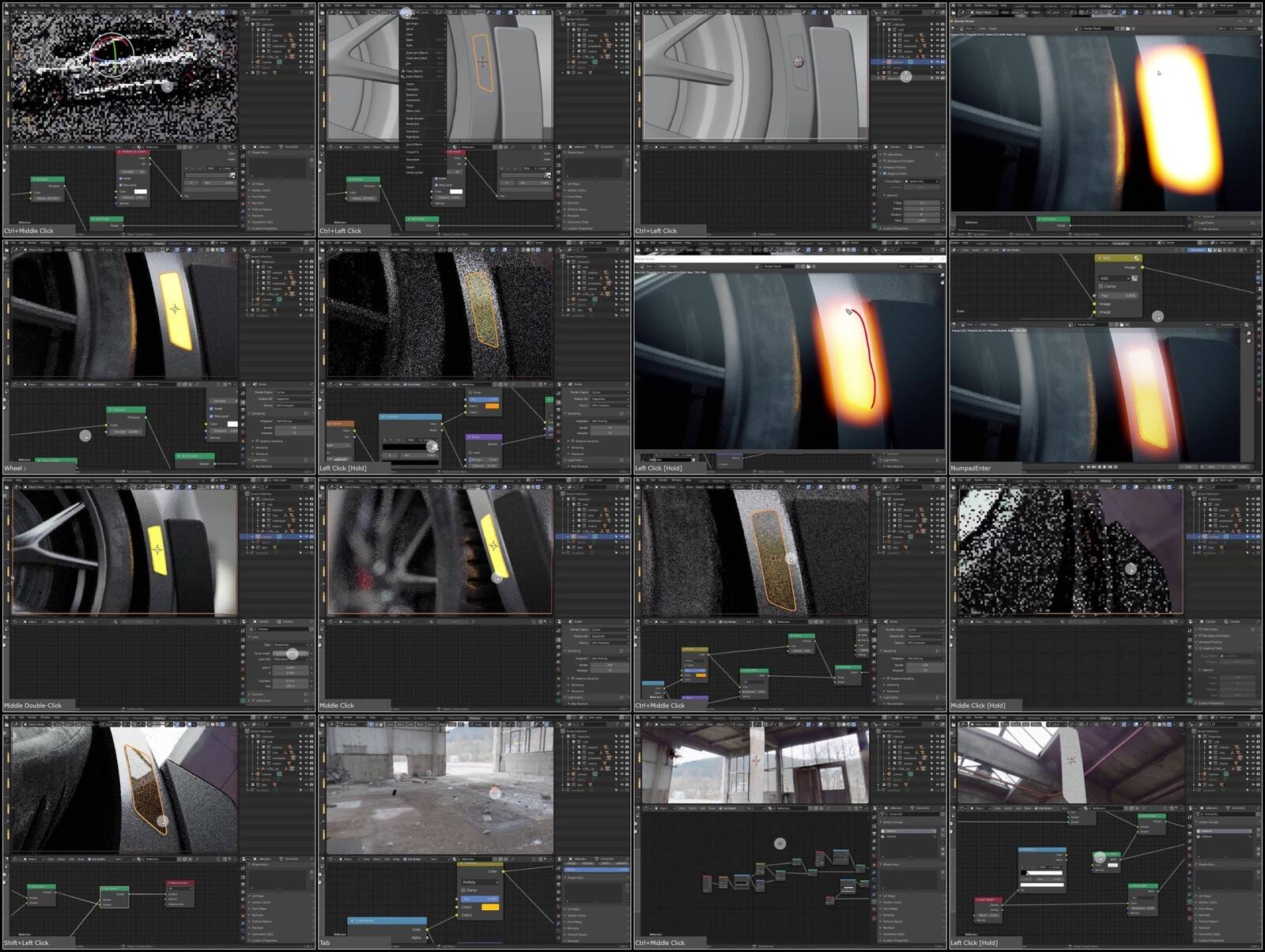Toggle Only Local checkbox in the Wheel ↓ panel
This screenshot has width=1265, height=952.
pos(212,416)
